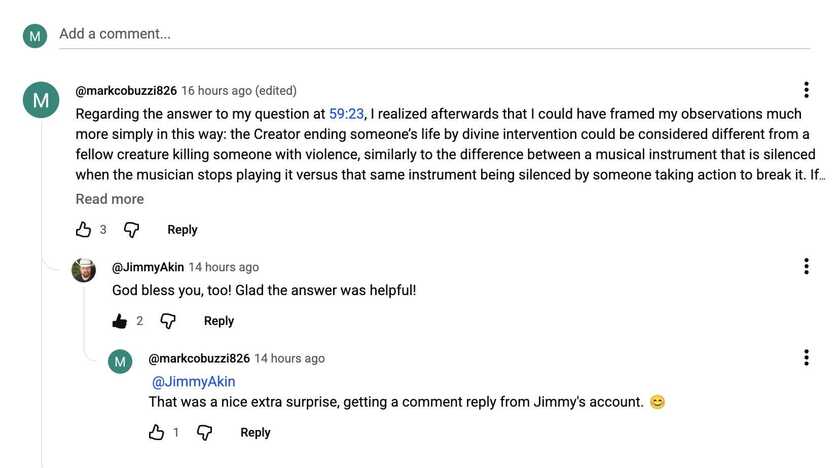The height and width of the screenshot is (468, 839).
Task: Click the Add a comment field
Action: 434,34
